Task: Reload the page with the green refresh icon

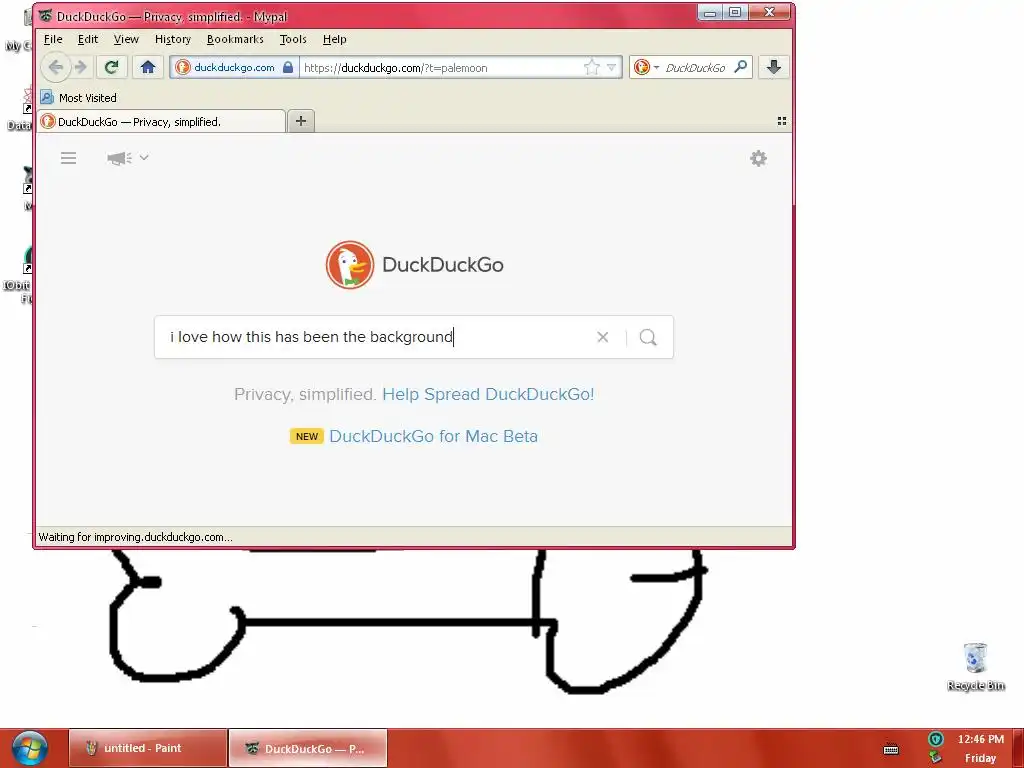Action: point(112,67)
